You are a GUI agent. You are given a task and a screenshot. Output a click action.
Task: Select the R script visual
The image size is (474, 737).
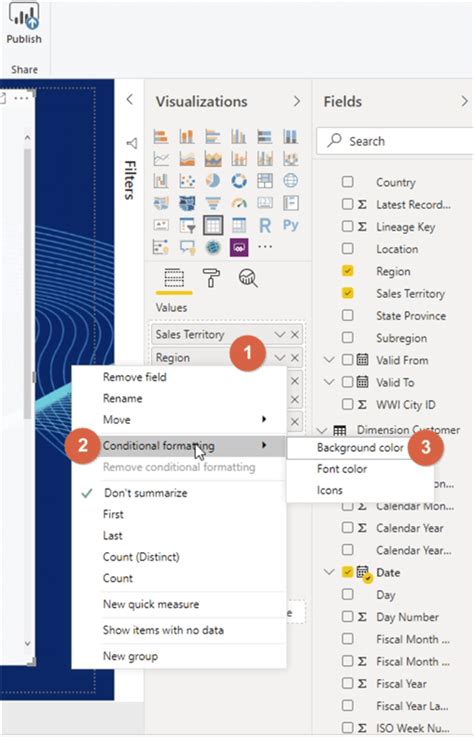click(x=265, y=226)
